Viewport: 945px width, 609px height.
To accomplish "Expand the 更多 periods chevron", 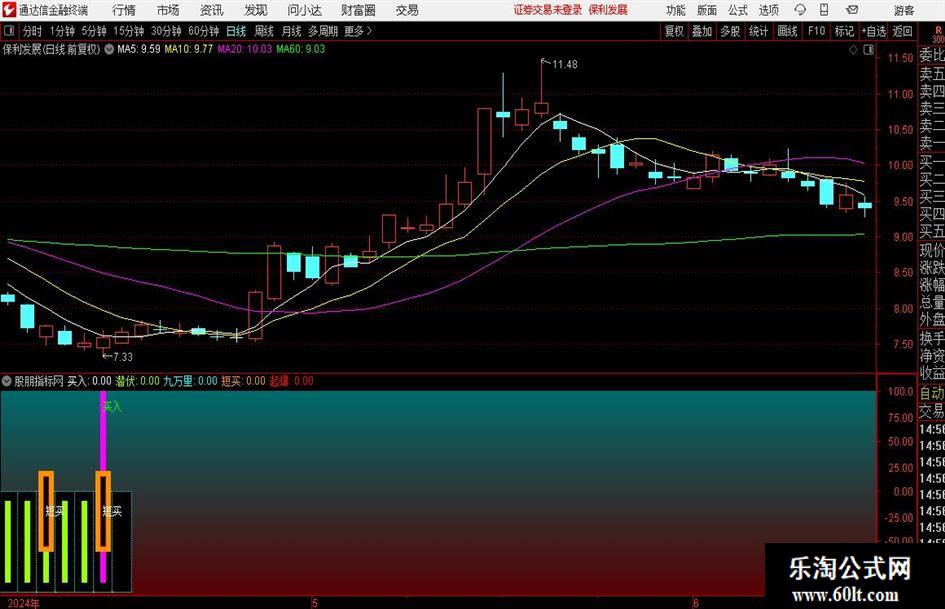I will coord(369,31).
